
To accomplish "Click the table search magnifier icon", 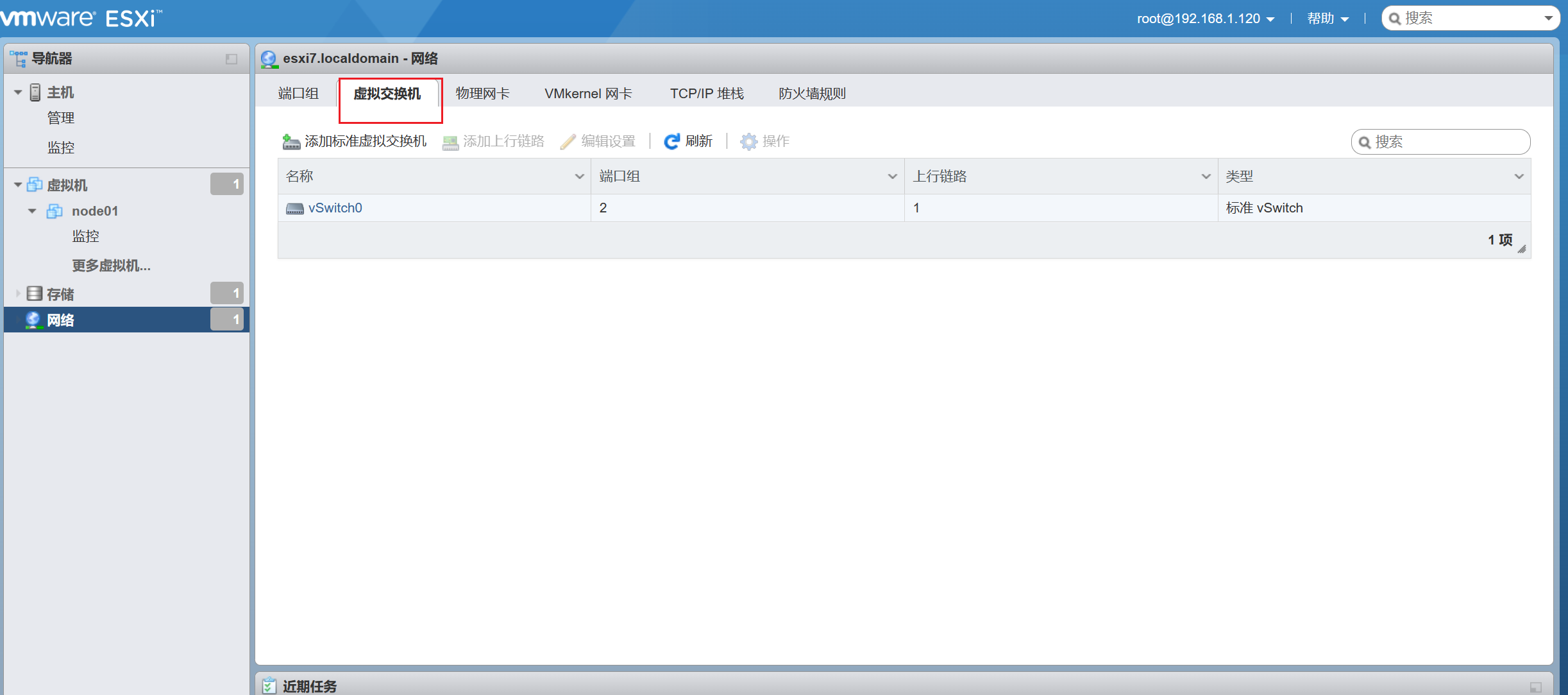I will point(1365,142).
